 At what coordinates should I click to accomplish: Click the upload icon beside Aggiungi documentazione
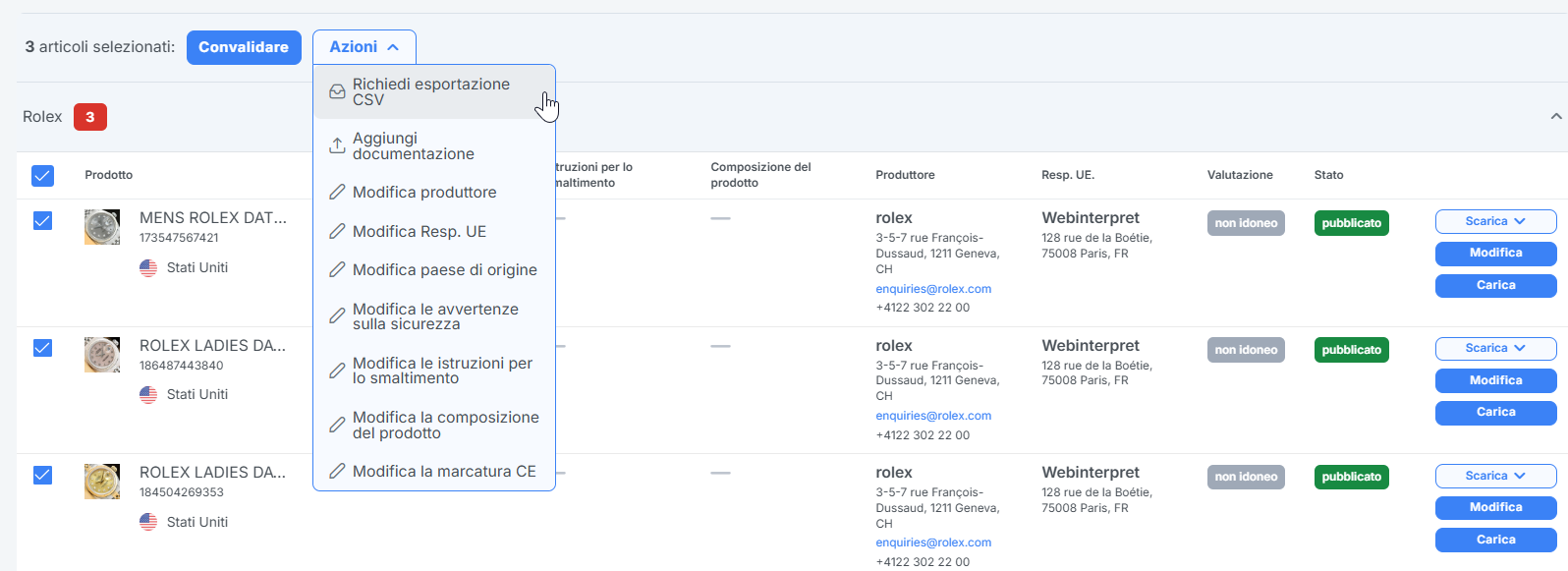(x=337, y=146)
